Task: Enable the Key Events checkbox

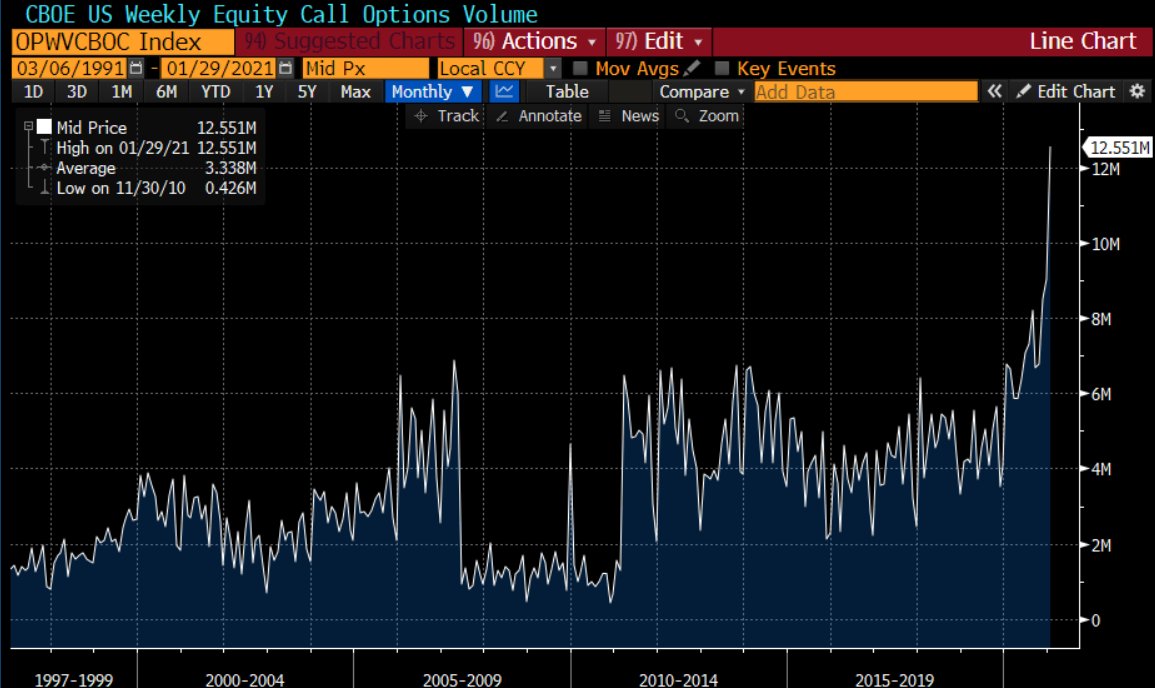Action: 721,69
